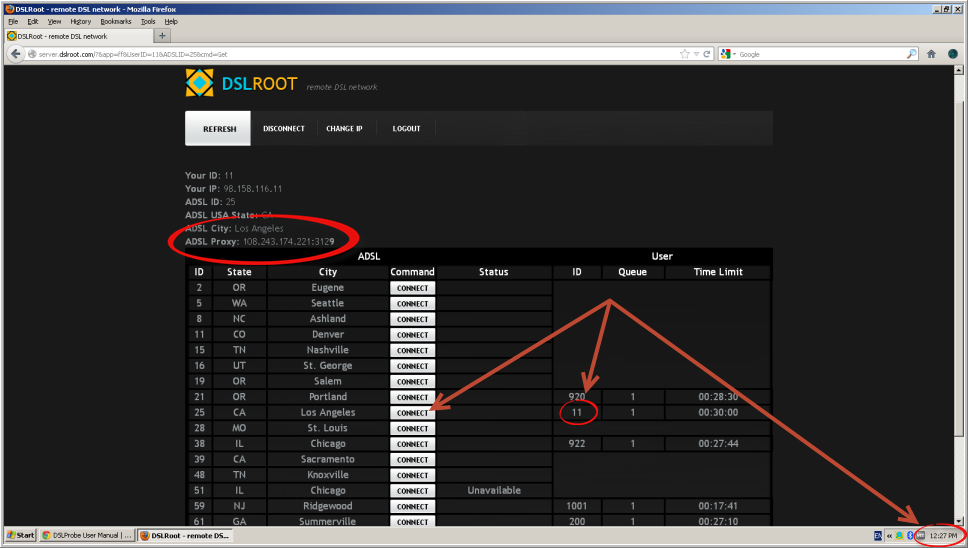Bookmark this page with the star icon
Viewport: 968px width, 548px height.
[684, 54]
